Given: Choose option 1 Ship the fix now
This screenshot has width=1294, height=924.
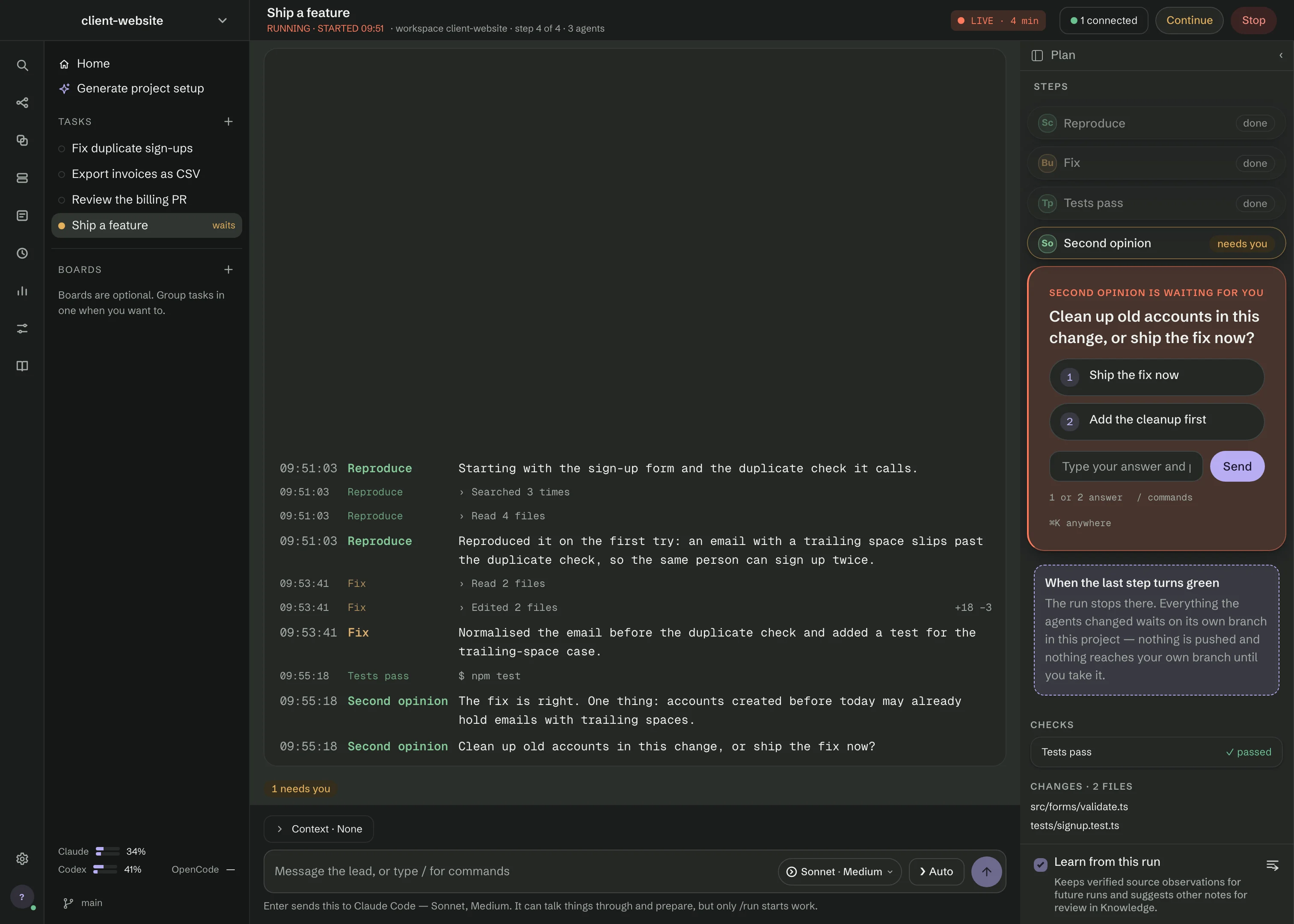Looking at the screenshot, I should click(x=1156, y=376).
